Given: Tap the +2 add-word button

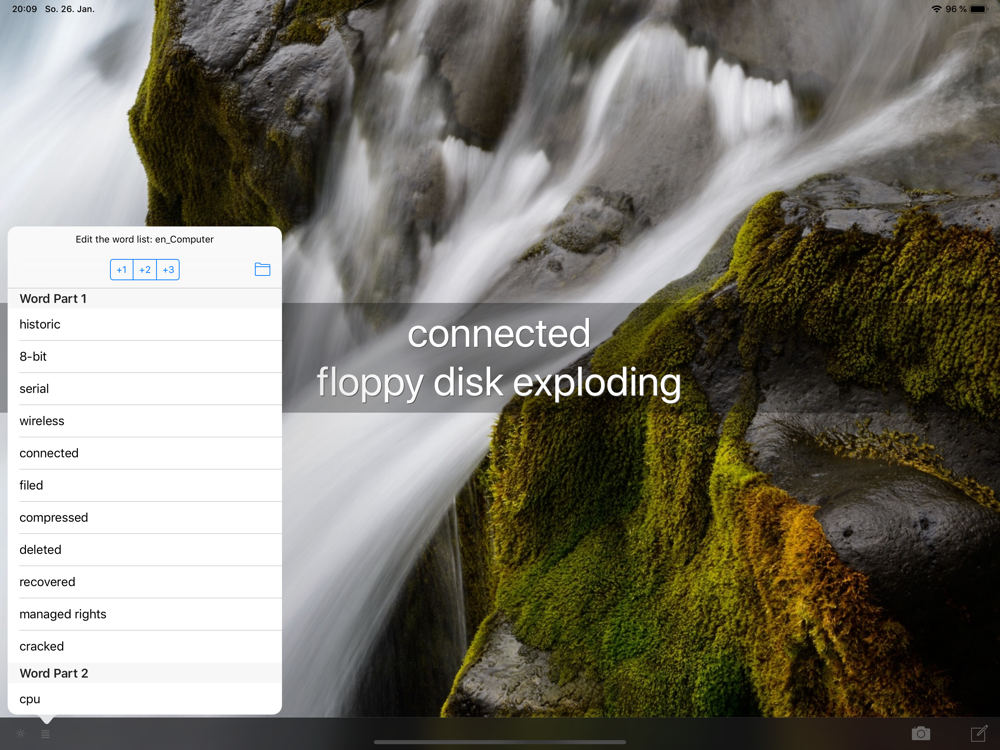Looking at the screenshot, I should pos(145,270).
